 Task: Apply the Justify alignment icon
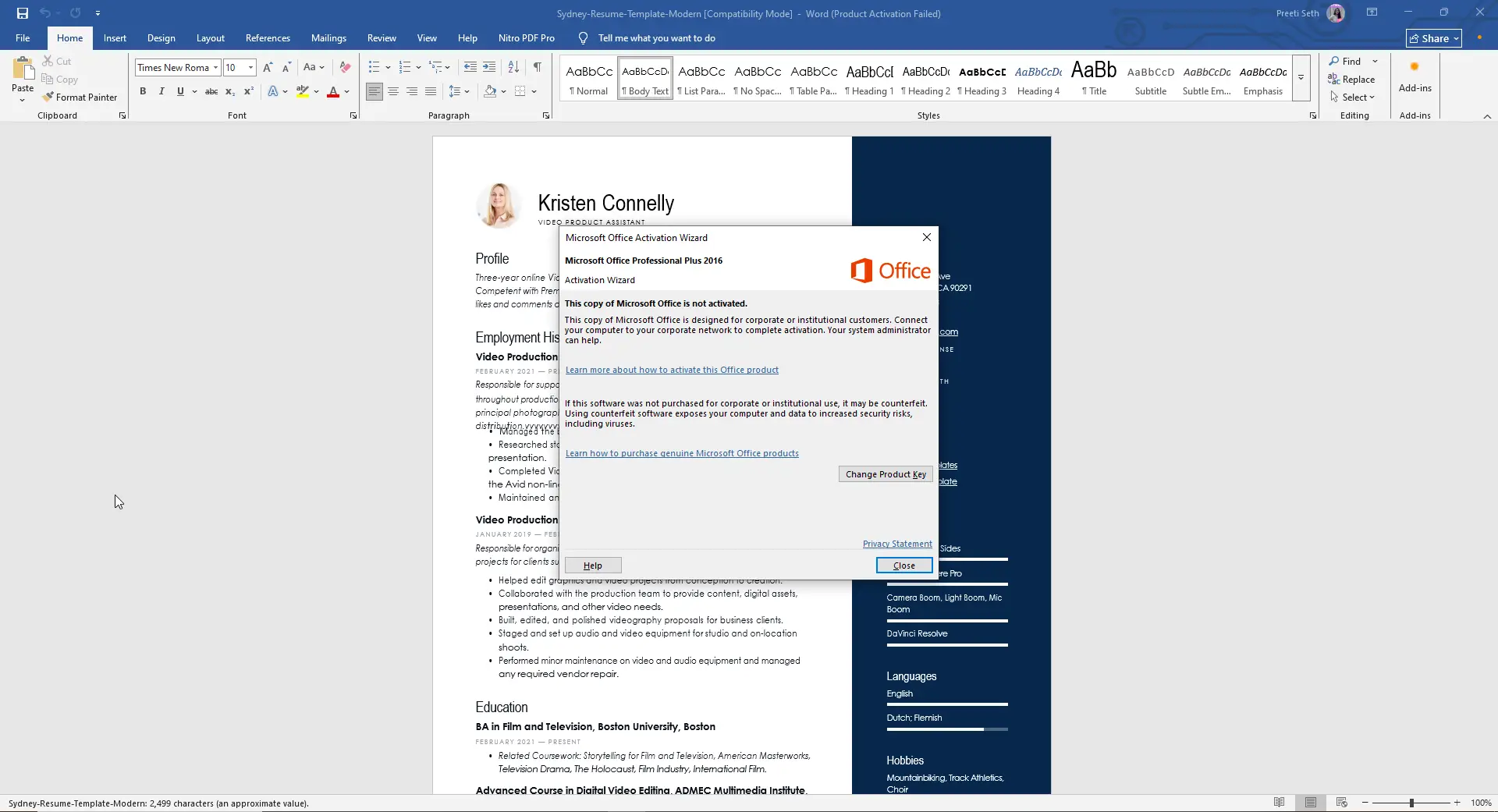[x=431, y=91]
